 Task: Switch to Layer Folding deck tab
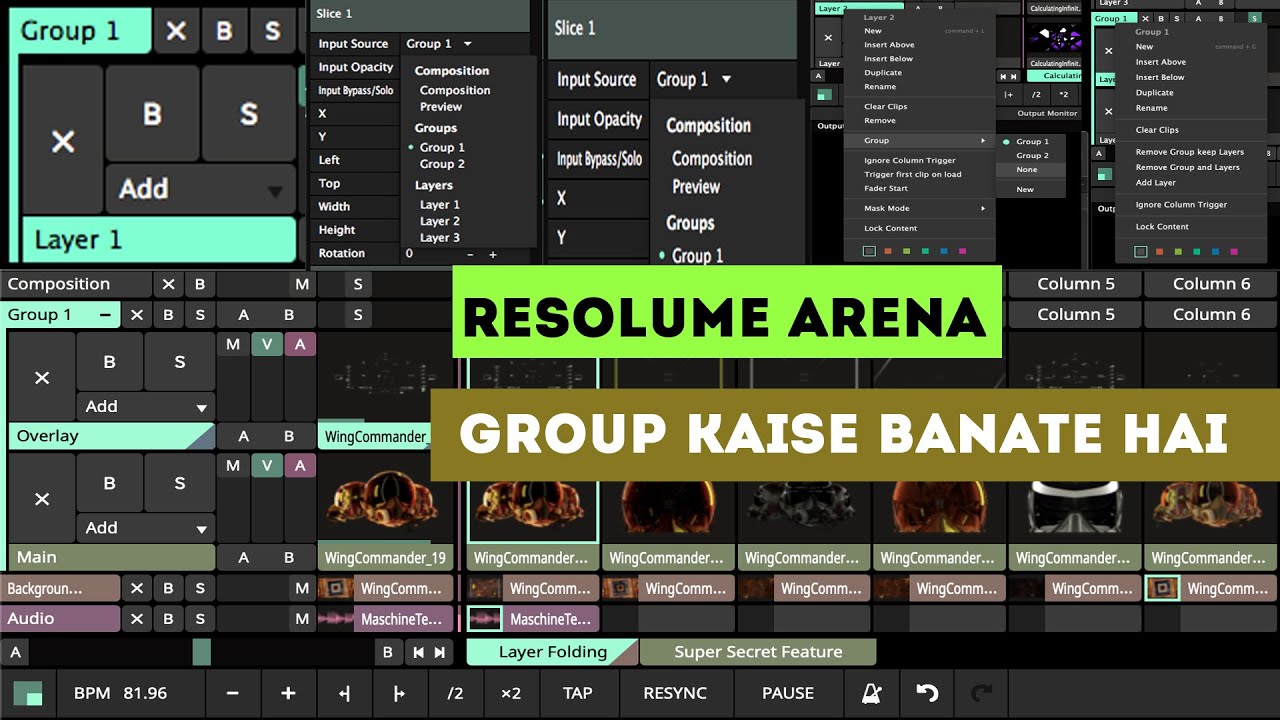click(553, 652)
